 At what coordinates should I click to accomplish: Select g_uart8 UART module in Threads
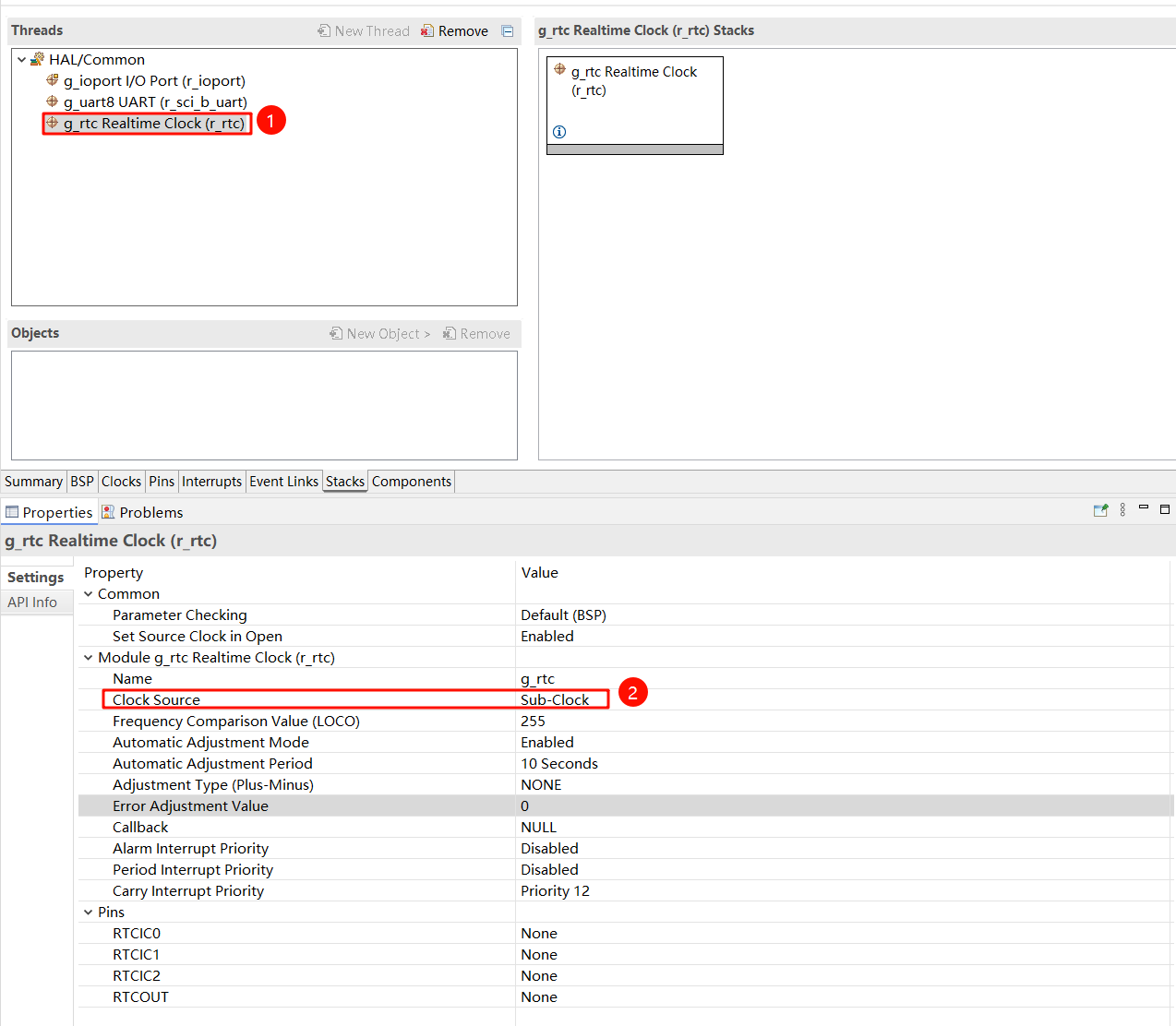(154, 102)
